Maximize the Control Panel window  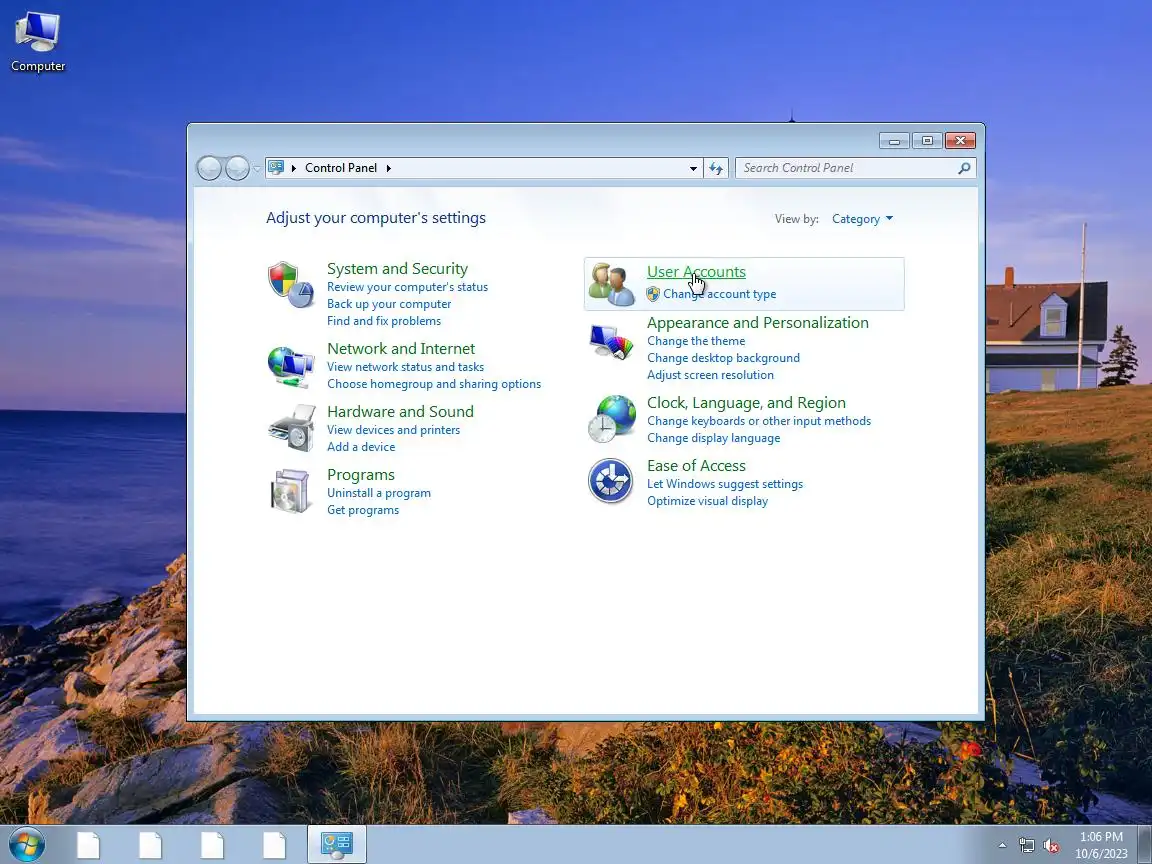pyautogui.click(x=927, y=140)
